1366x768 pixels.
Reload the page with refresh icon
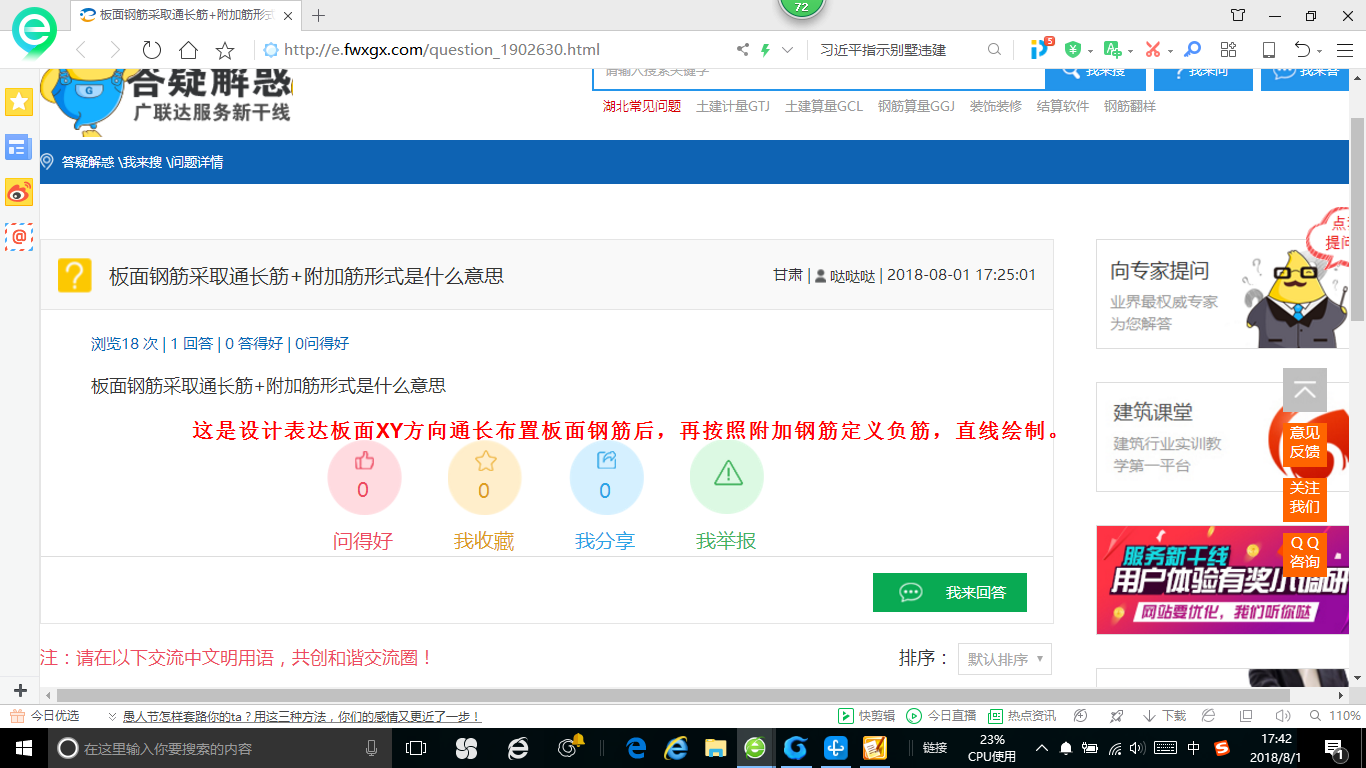point(152,50)
